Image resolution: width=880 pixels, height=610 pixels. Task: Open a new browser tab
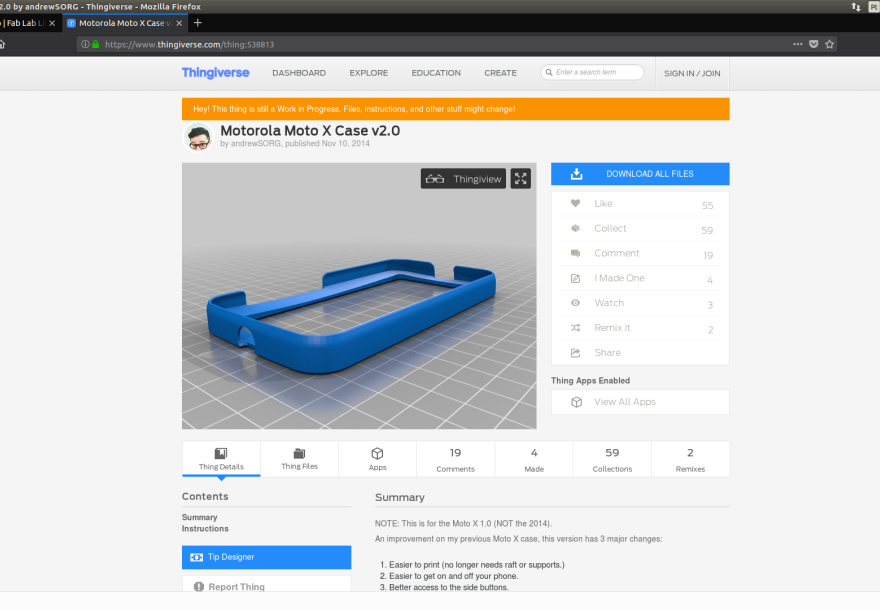(x=198, y=23)
